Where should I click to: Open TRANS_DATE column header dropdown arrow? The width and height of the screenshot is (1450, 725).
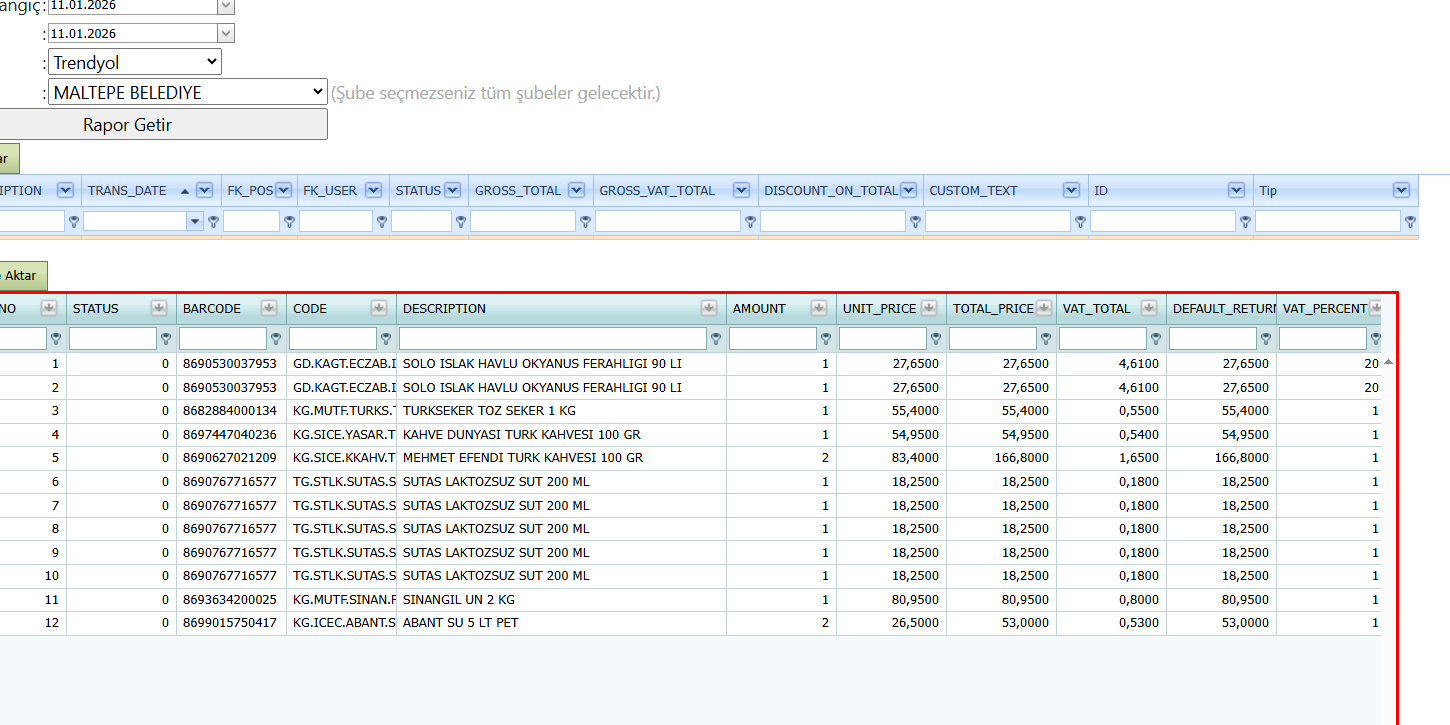click(205, 190)
